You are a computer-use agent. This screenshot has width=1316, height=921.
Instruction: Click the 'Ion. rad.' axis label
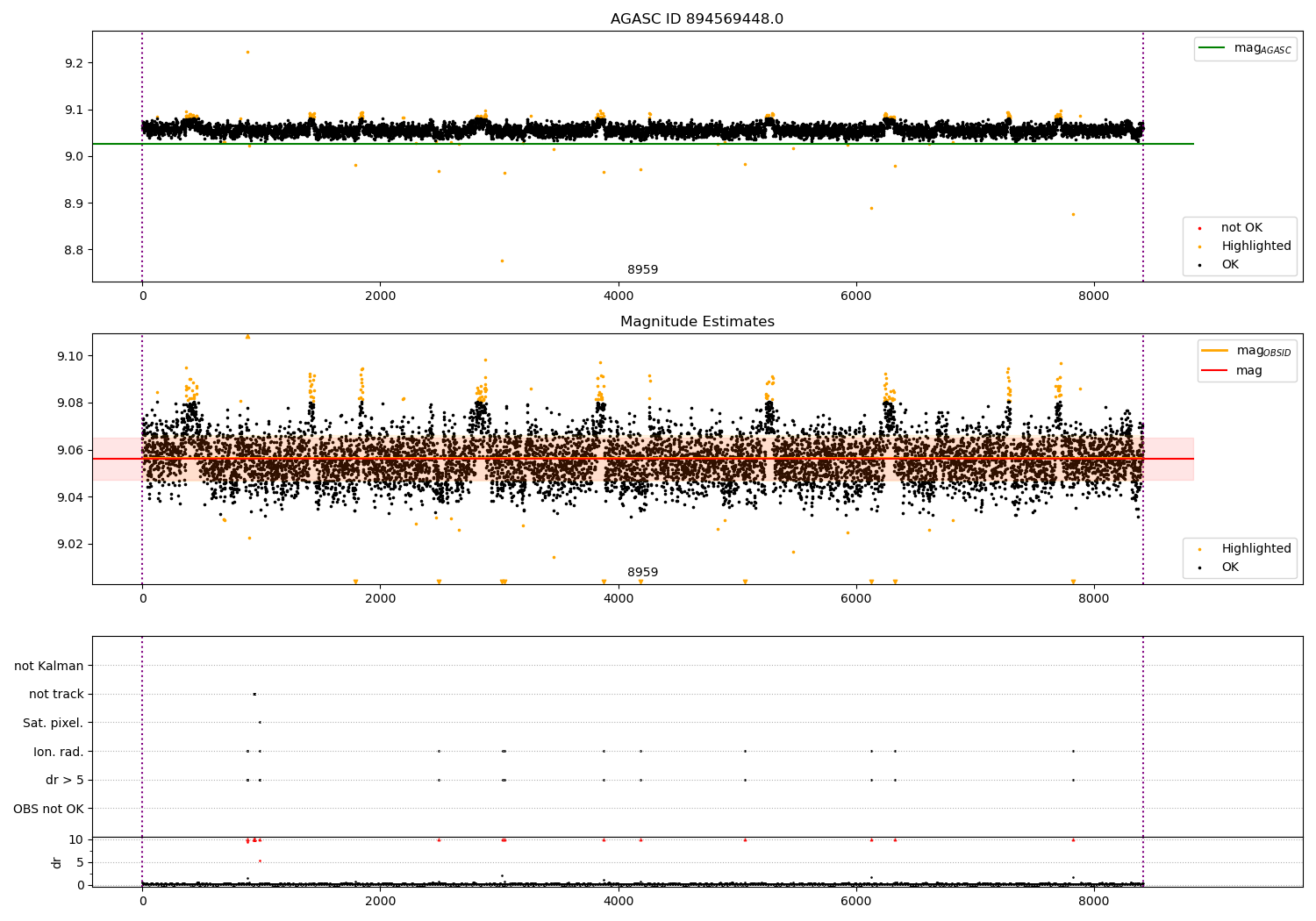[x=59, y=752]
